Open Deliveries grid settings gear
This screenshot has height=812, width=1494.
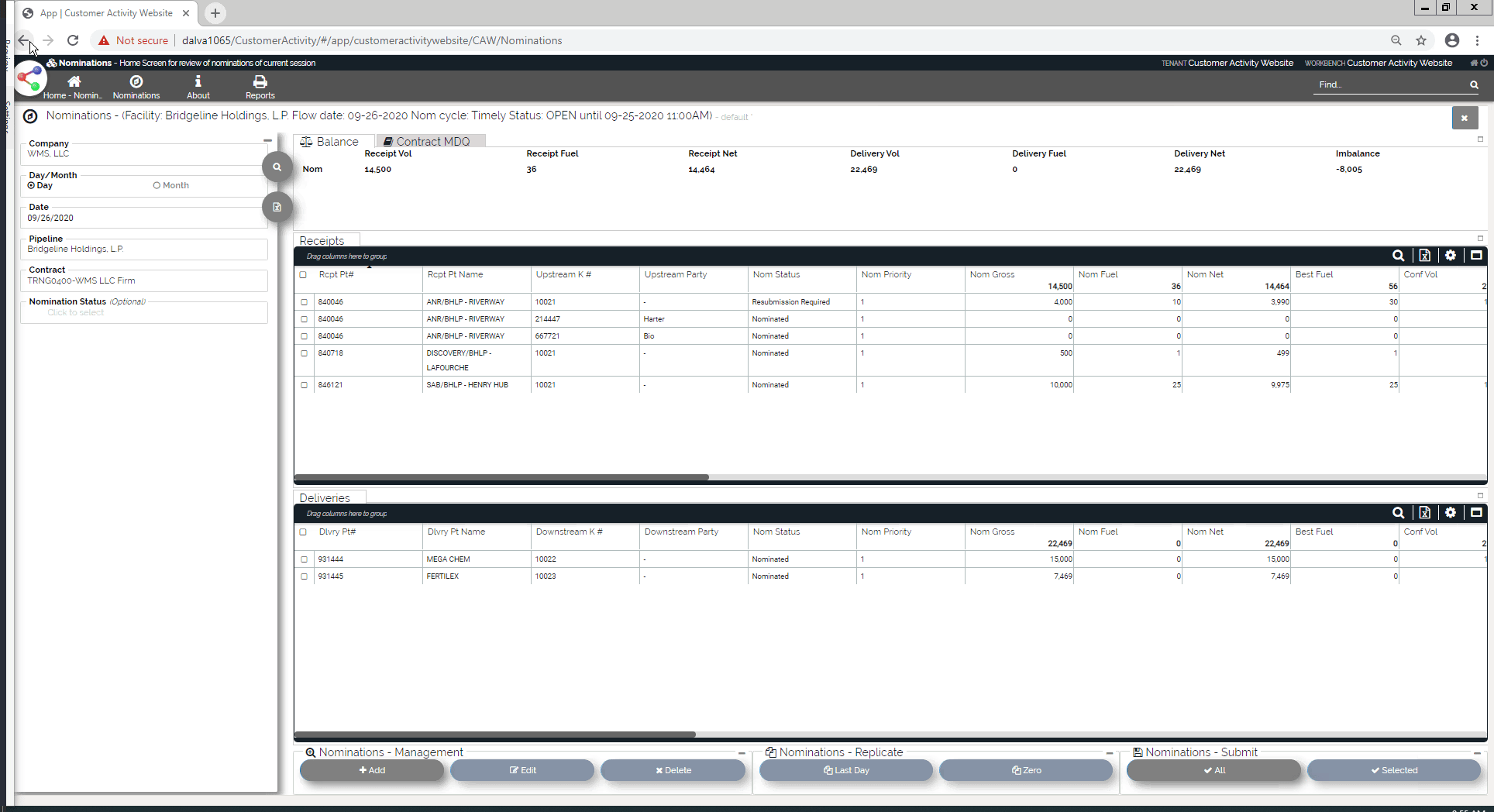(1450, 513)
